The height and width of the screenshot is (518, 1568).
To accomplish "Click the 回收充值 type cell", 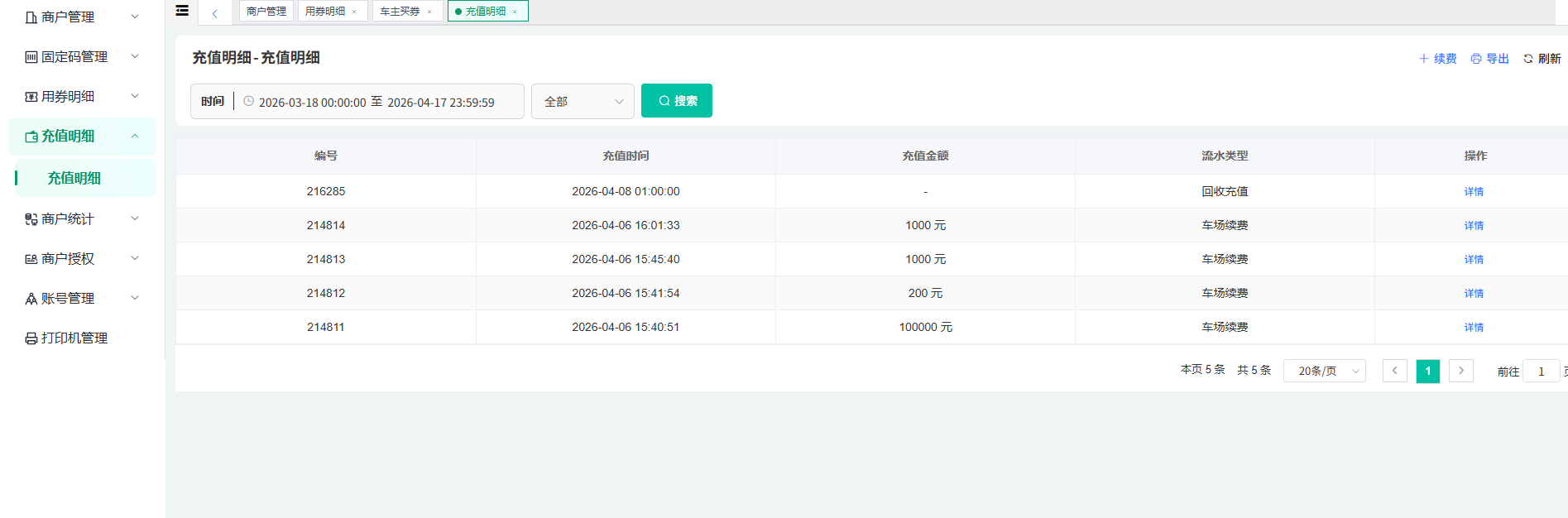I will point(1225,191).
